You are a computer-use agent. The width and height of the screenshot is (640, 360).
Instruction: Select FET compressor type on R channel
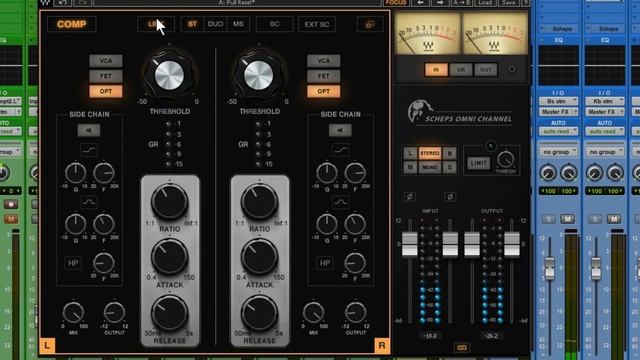323,76
